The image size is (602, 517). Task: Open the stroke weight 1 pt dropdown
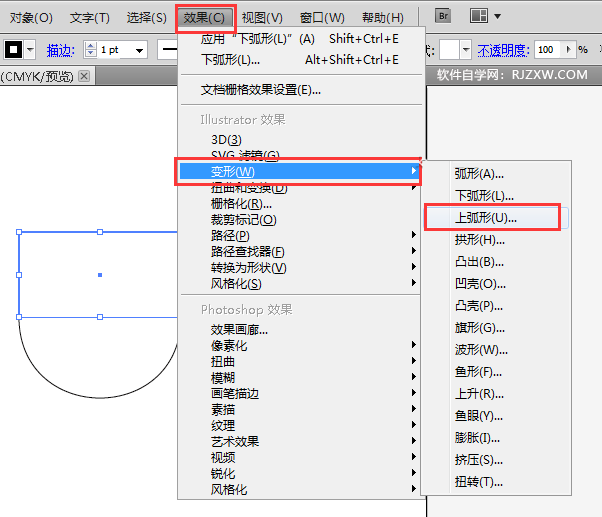(x=139, y=50)
